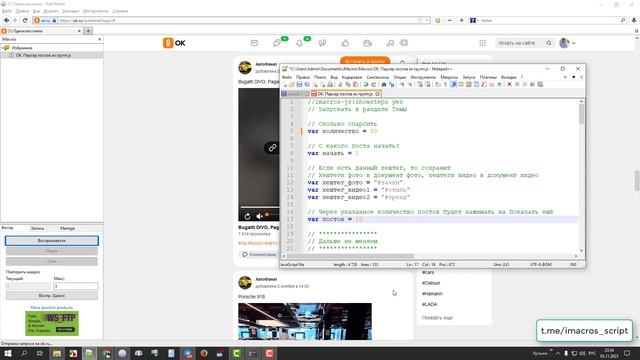
Task: Click the Find binoculars icon in Notepad++
Action: (x=384, y=84)
